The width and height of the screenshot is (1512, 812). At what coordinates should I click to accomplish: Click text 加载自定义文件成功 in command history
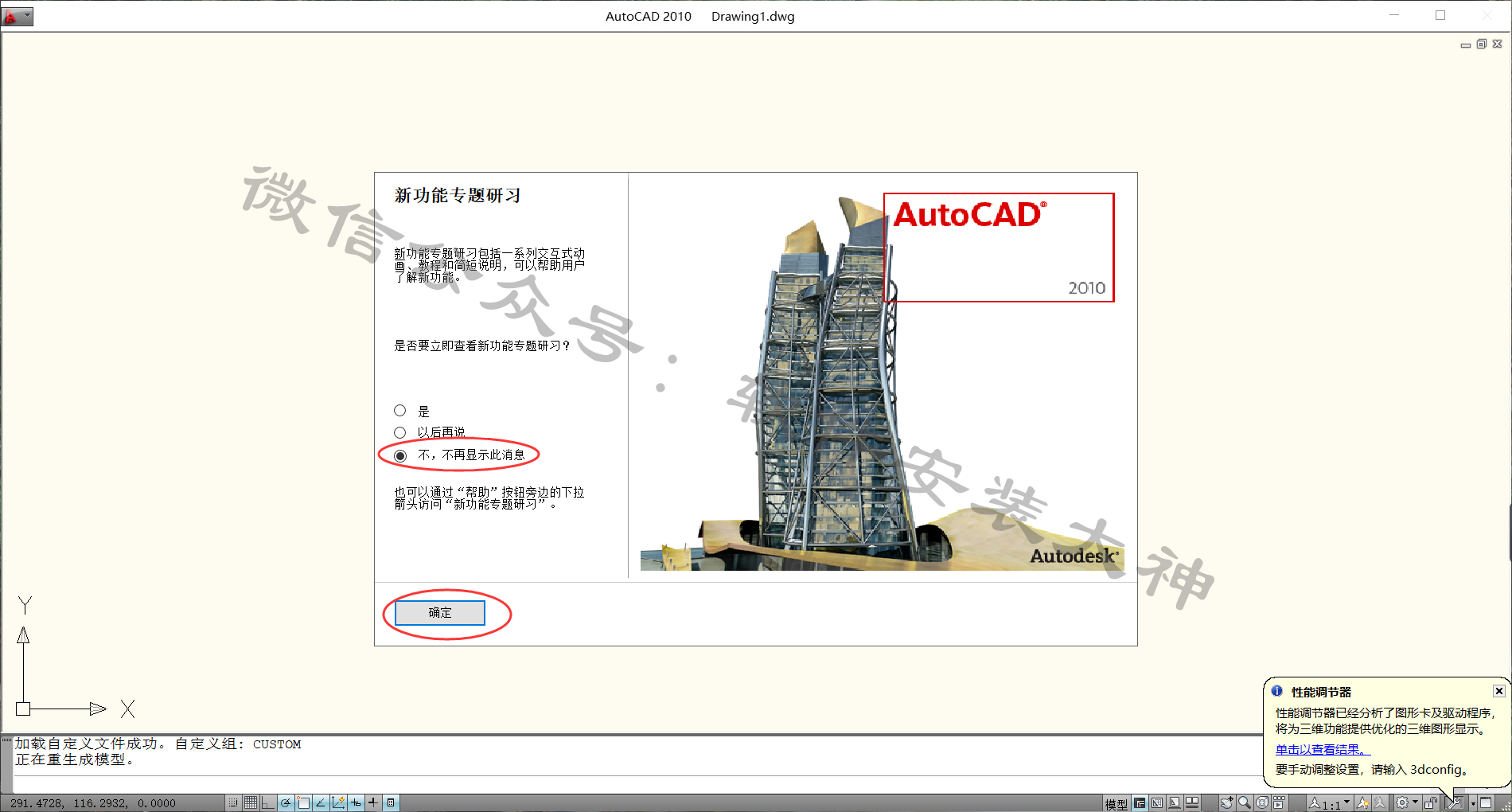[87, 744]
